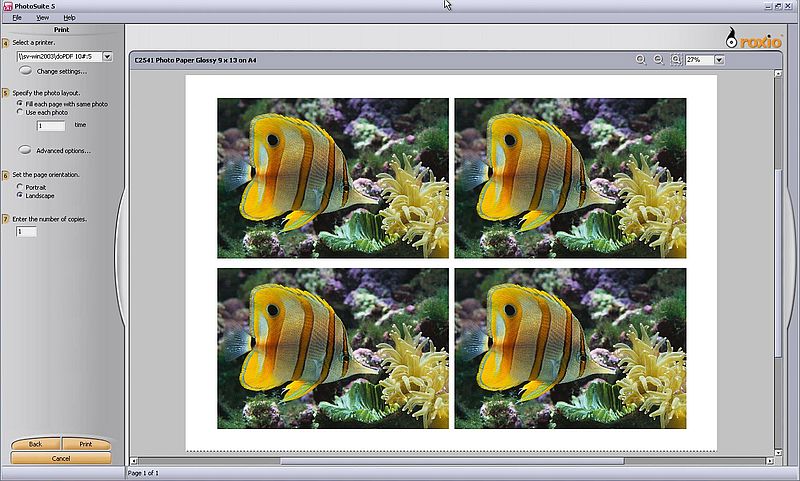Click the vertical scrollbar down arrow
The height and width of the screenshot is (481, 800).
(x=778, y=452)
